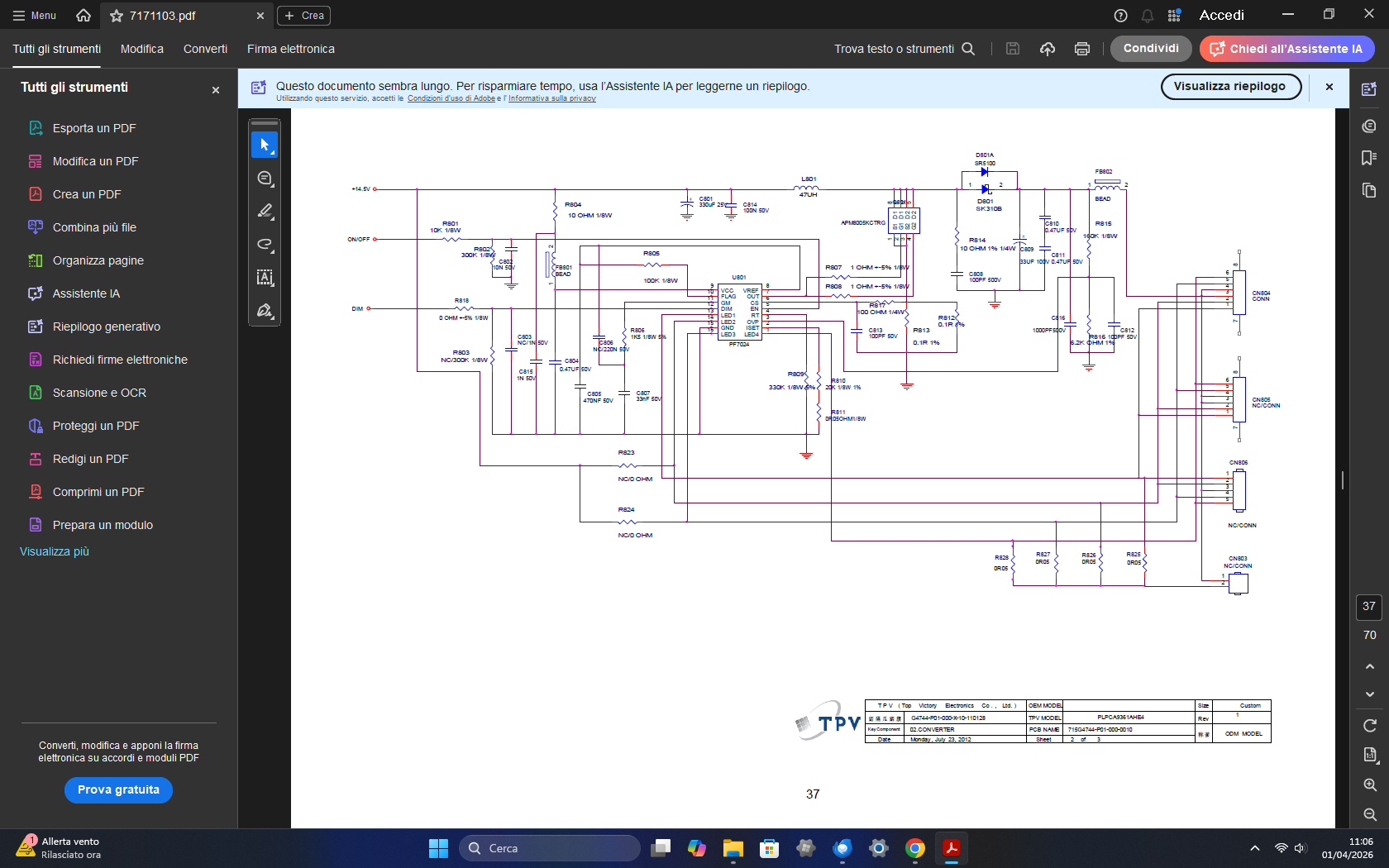The image size is (1389, 868).
Task: Switch to Firma elettronica tab
Action: pyautogui.click(x=291, y=49)
